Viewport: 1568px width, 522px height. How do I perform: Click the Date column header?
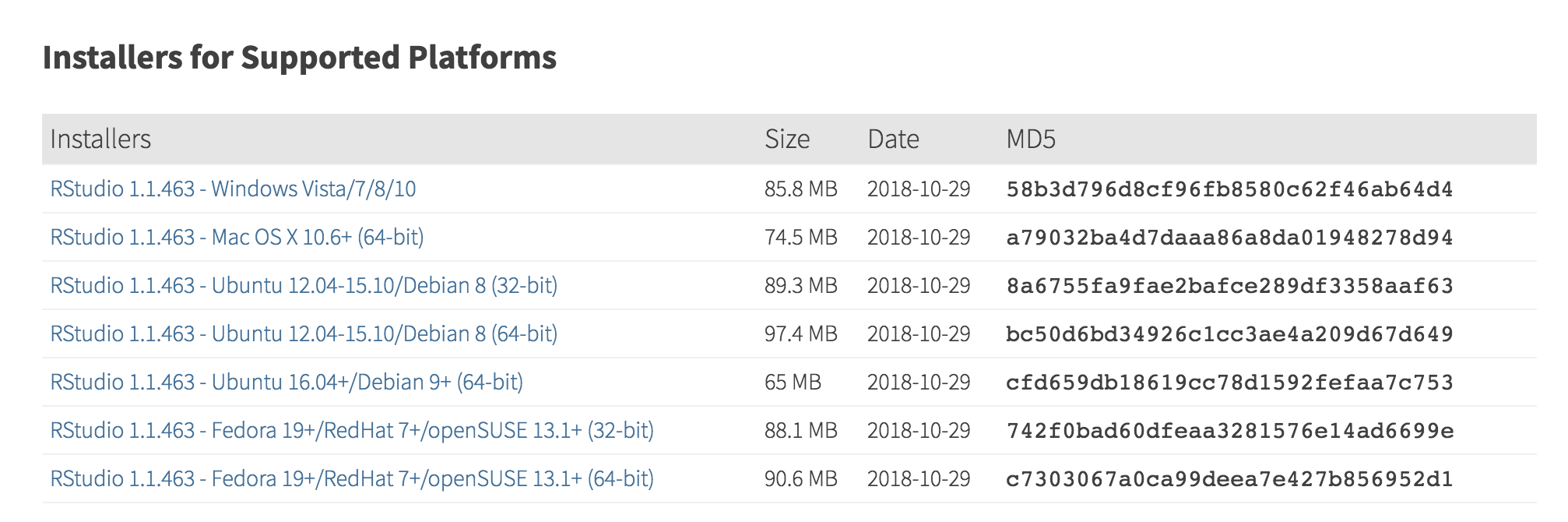pos(893,139)
